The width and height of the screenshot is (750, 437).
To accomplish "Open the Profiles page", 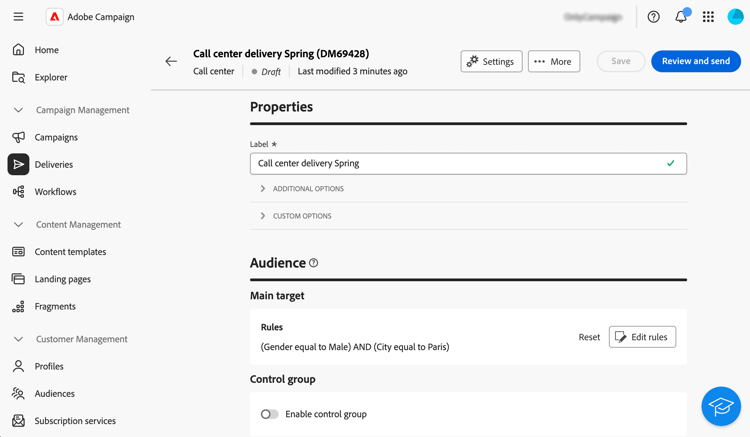I will pos(49,366).
